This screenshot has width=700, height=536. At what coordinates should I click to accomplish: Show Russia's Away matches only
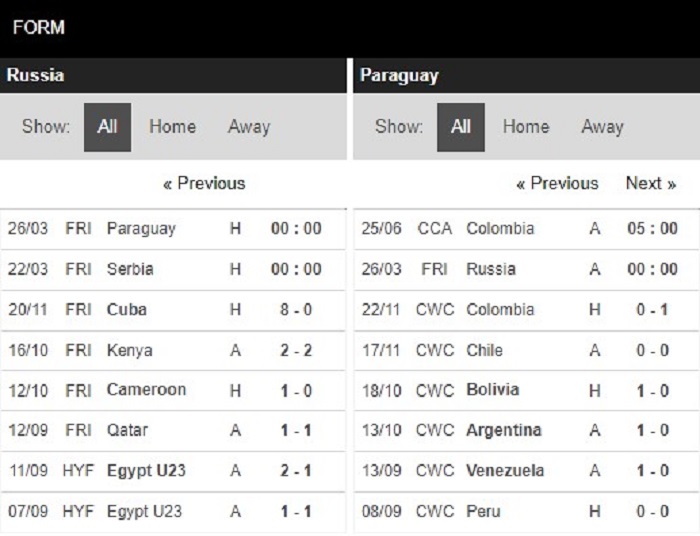click(x=249, y=127)
